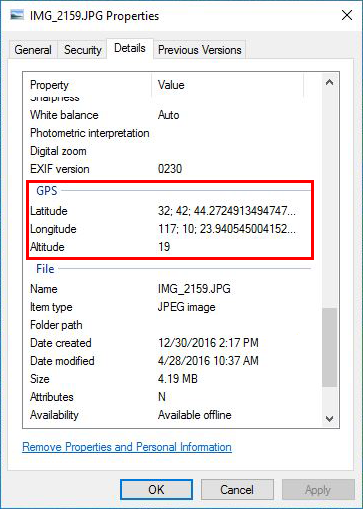The height and width of the screenshot is (509, 363).
Task: Click the Apply button
Action: tap(318, 490)
